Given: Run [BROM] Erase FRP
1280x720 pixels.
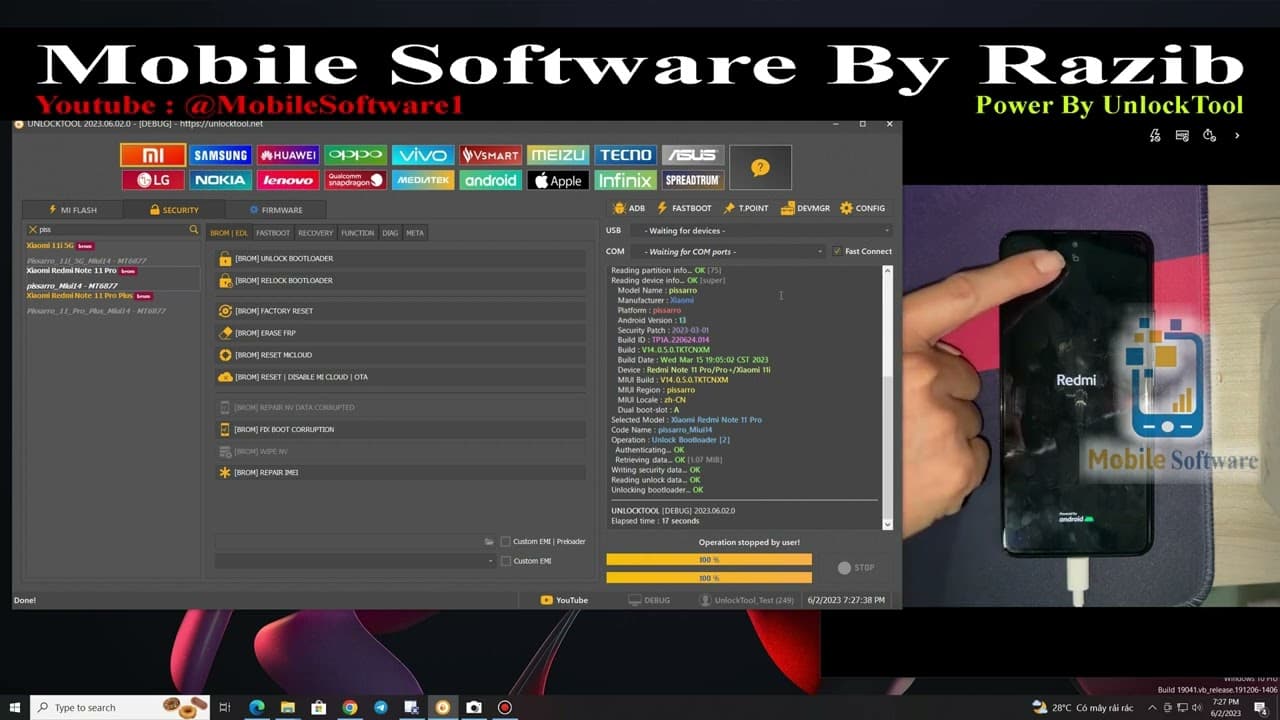Looking at the screenshot, I should (x=400, y=333).
